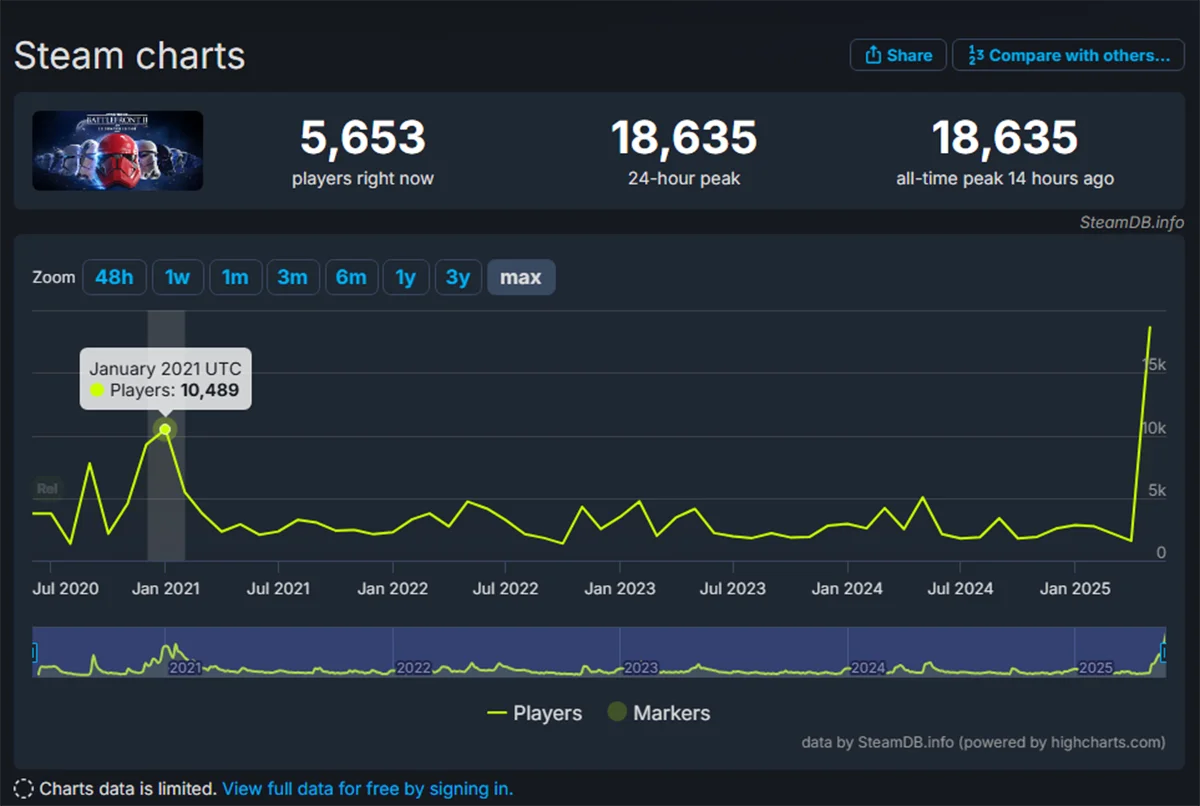Viewport: 1200px width, 806px height.
Task: Click the 'Jan 2024' axis label
Action: coord(847,588)
